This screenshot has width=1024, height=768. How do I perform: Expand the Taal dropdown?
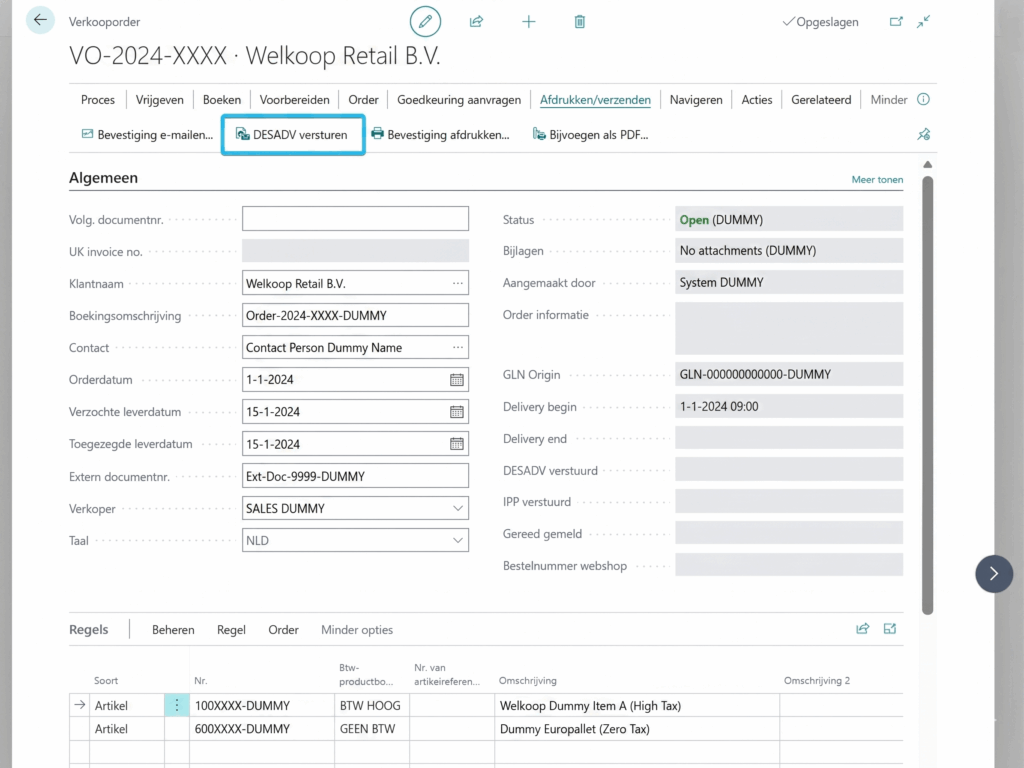point(458,540)
